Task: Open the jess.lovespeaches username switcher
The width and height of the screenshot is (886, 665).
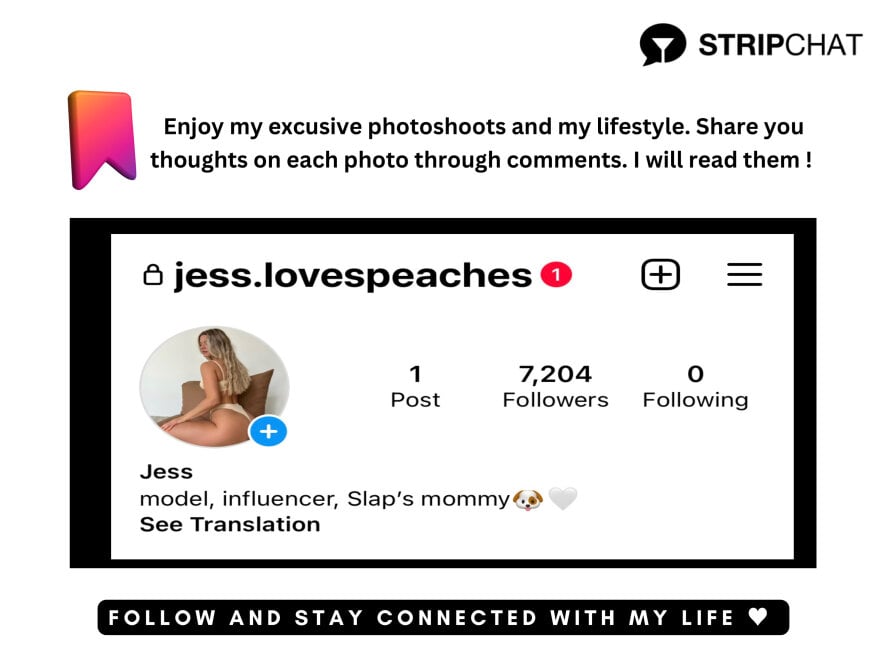Action: pos(353,276)
